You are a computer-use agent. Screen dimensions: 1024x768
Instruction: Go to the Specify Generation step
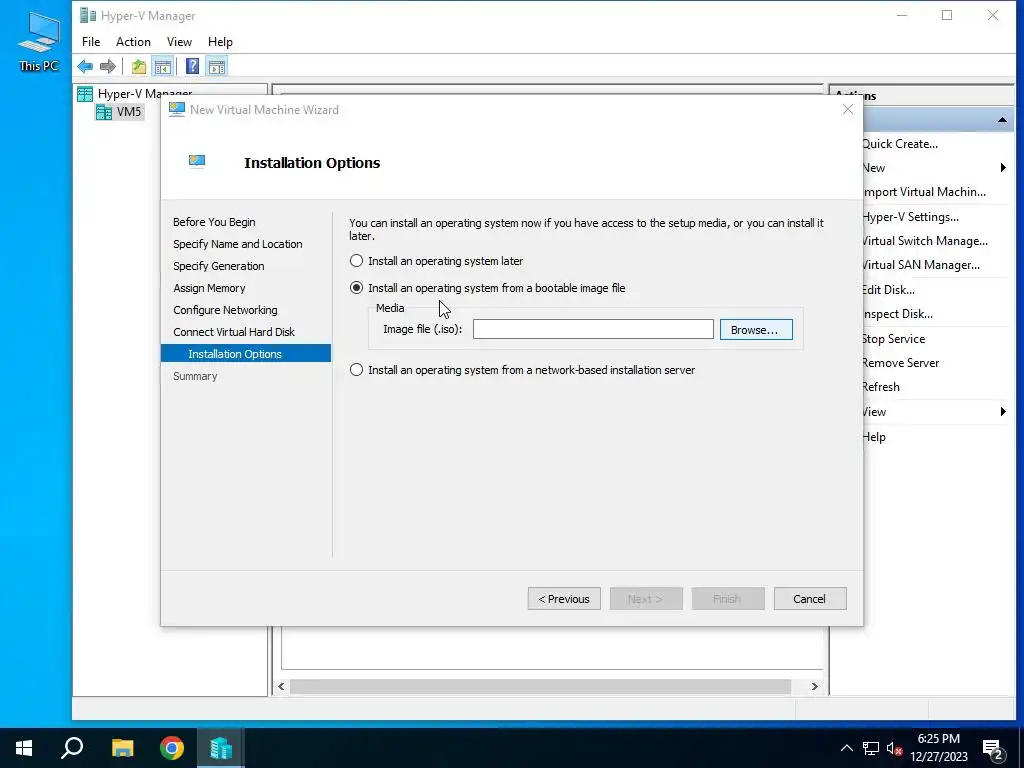pyautogui.click(x=219, y=266)
